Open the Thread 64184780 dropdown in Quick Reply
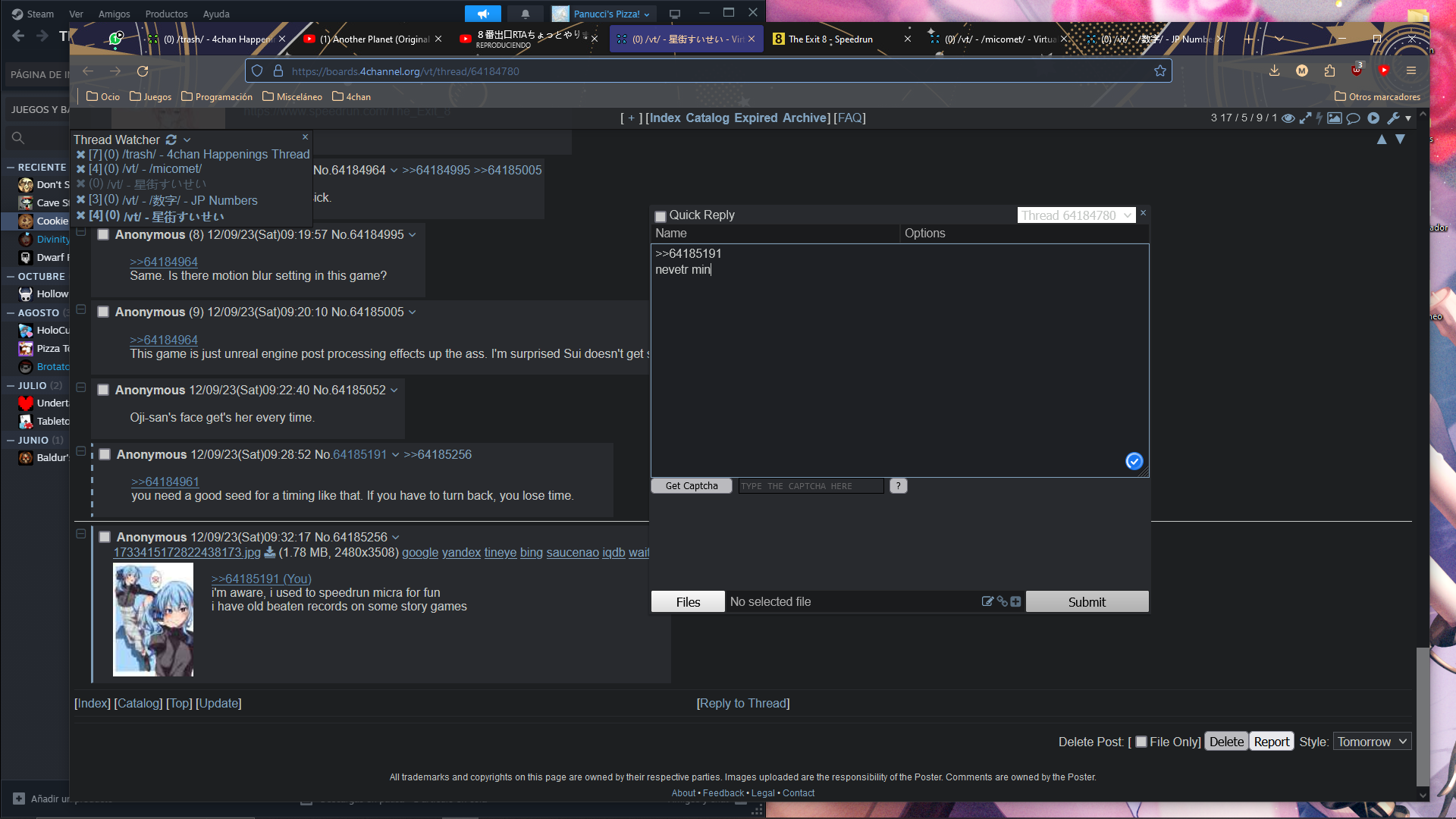 coord(1076,215)
